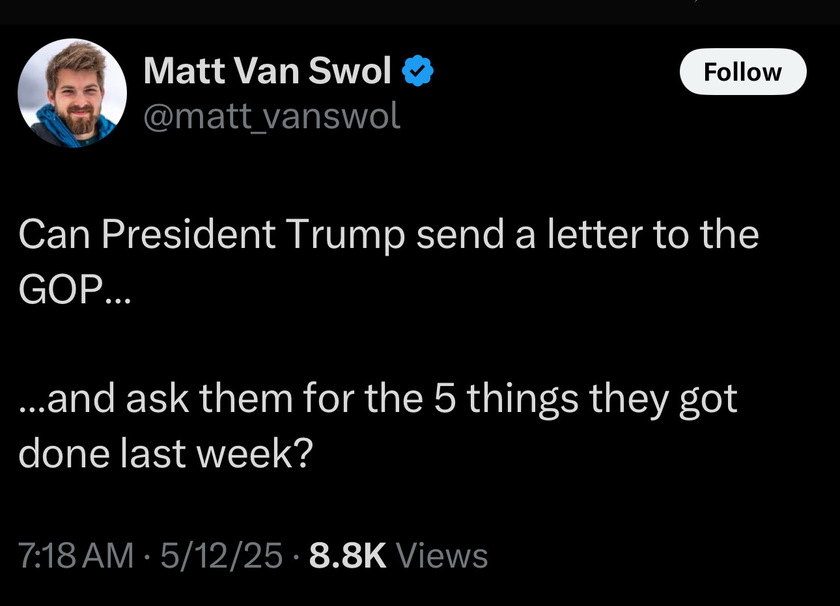The image size is (840, 606).
Task: Click the dot separator before 8.8K
Action: [x=296, y=556]
